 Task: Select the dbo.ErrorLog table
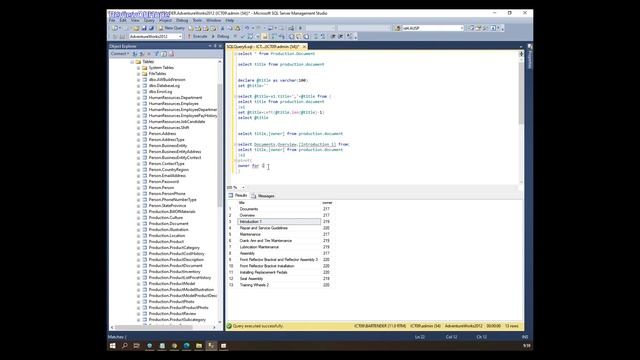point(160,92)
